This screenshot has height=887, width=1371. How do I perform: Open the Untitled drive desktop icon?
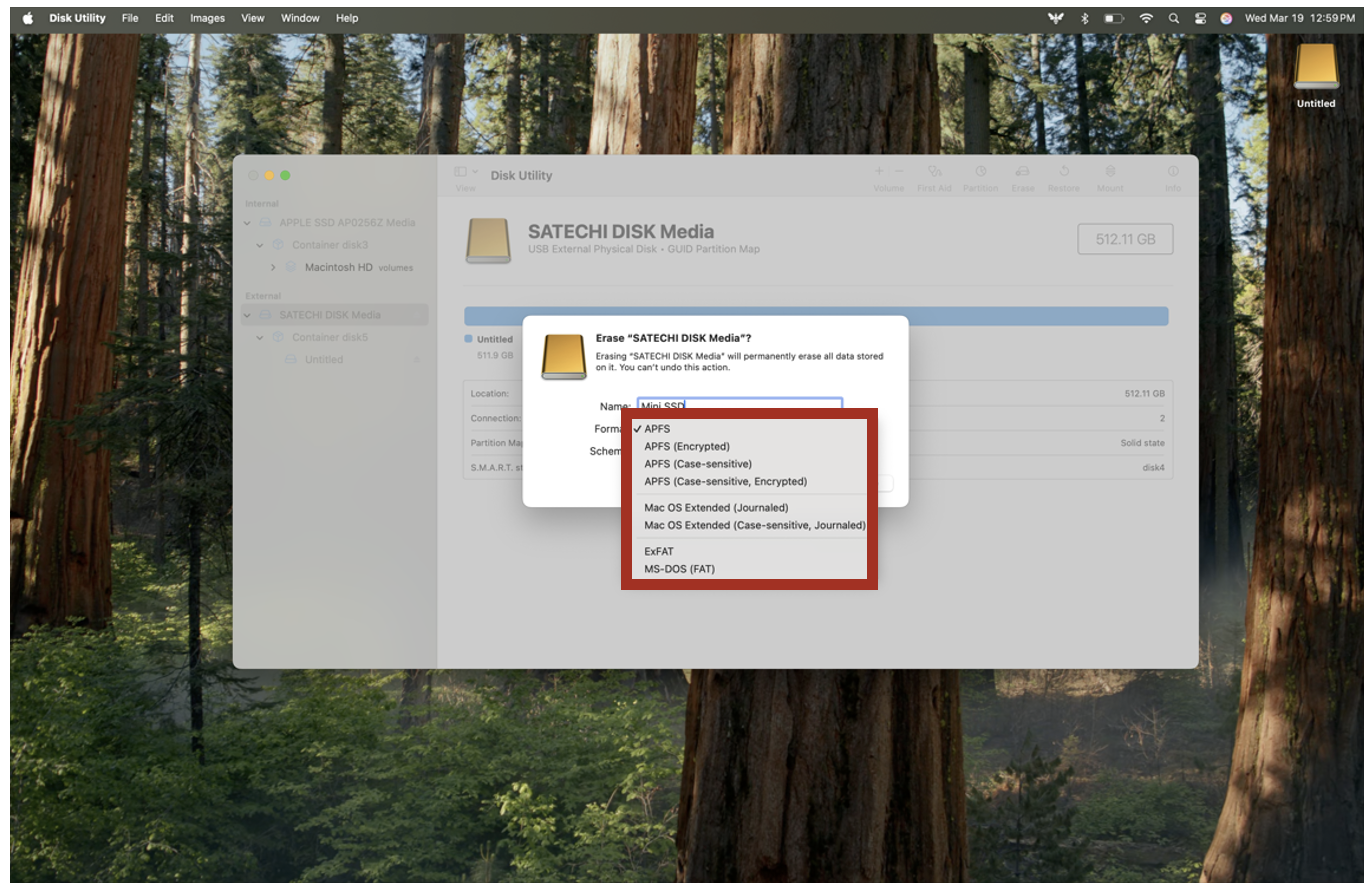(x=1315, y=70)
